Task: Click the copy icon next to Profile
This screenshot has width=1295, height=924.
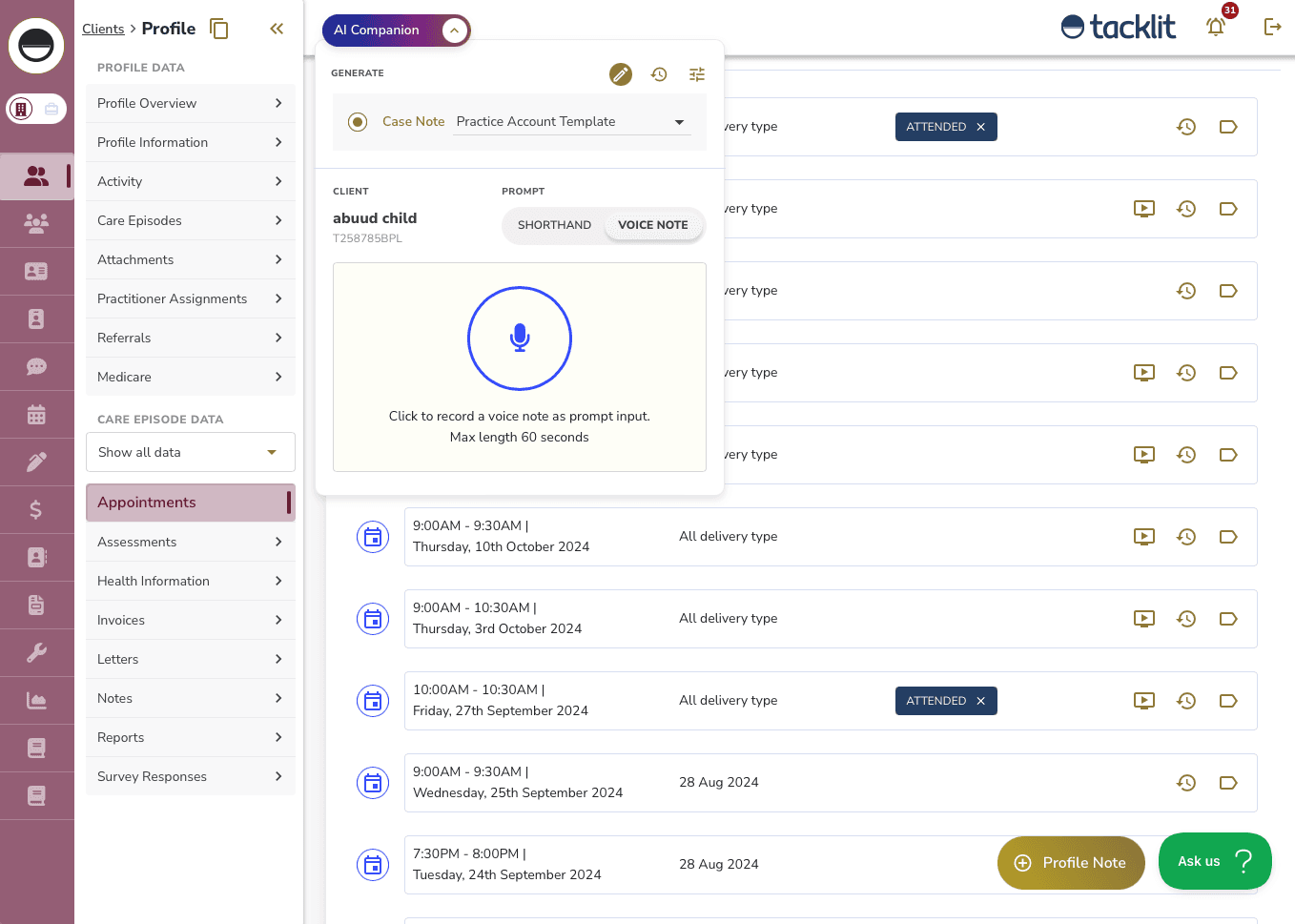Action: coord(219,29)
